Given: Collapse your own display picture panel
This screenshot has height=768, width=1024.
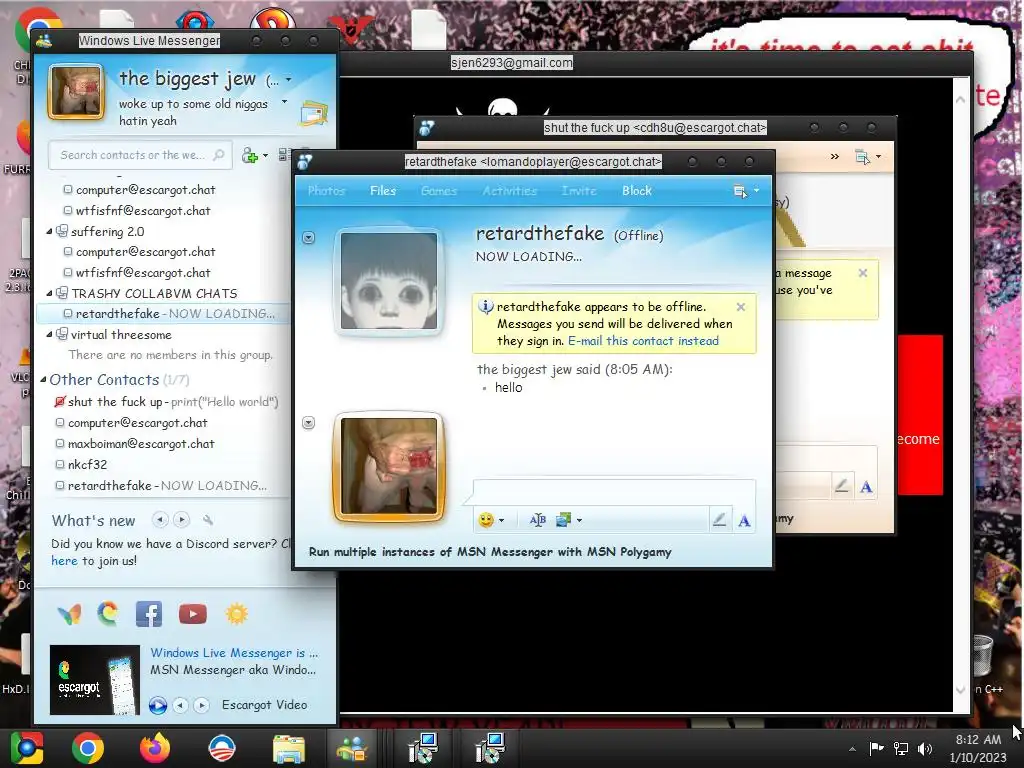Looking at the screenshot, I should (309, 423).
